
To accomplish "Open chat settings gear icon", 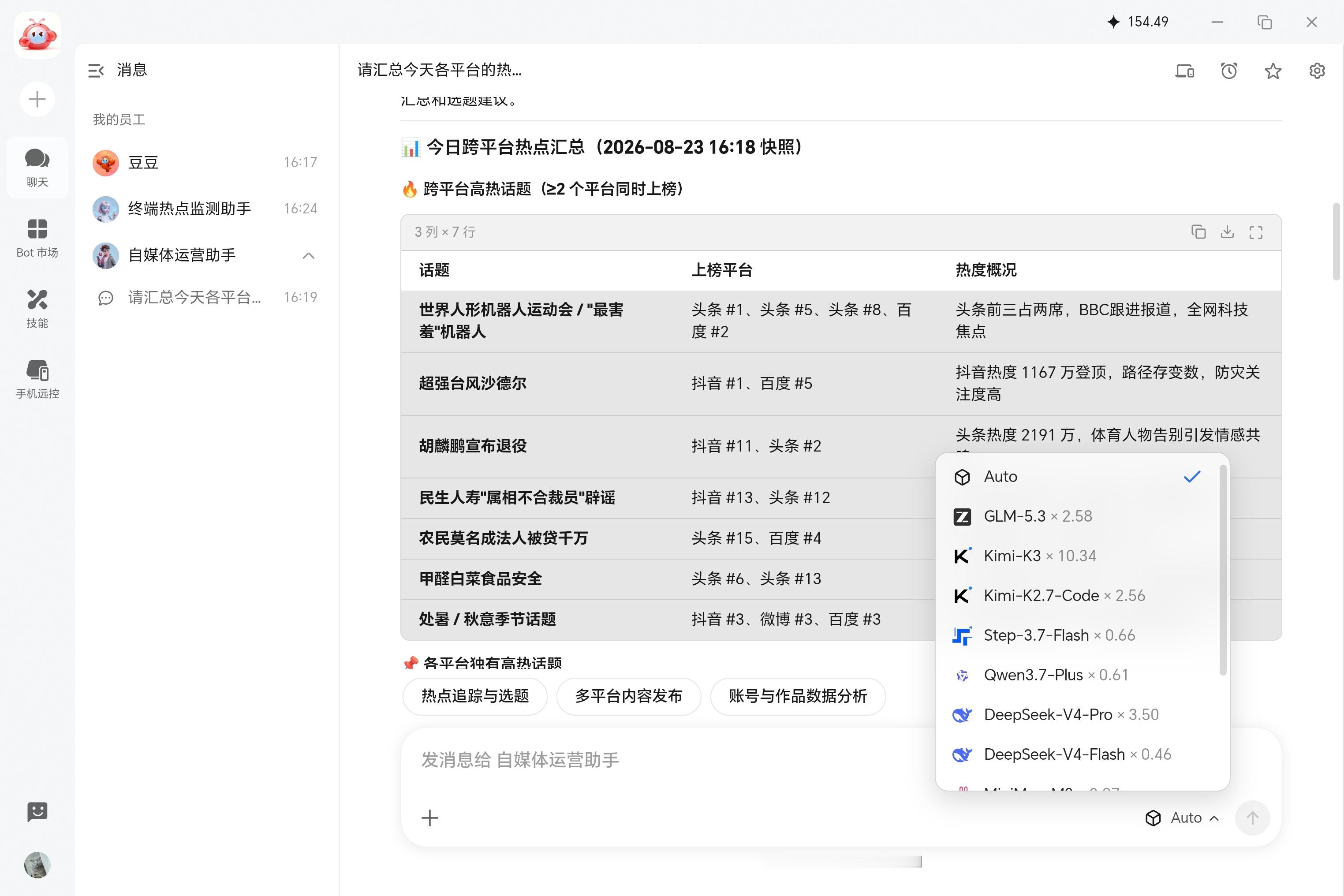I will pyautogui.click(x=1317, y=71).
